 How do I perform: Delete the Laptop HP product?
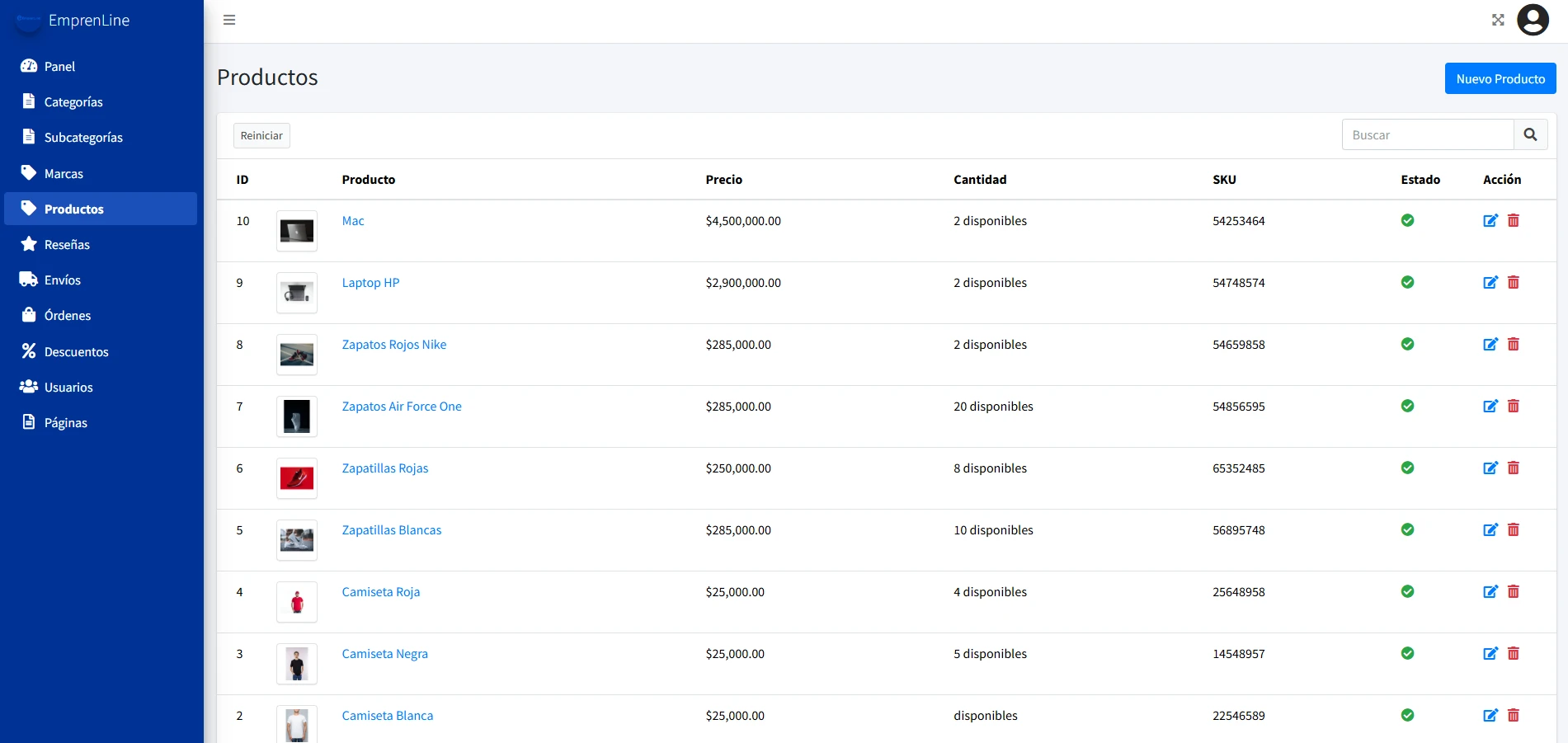coord(1514,282)
